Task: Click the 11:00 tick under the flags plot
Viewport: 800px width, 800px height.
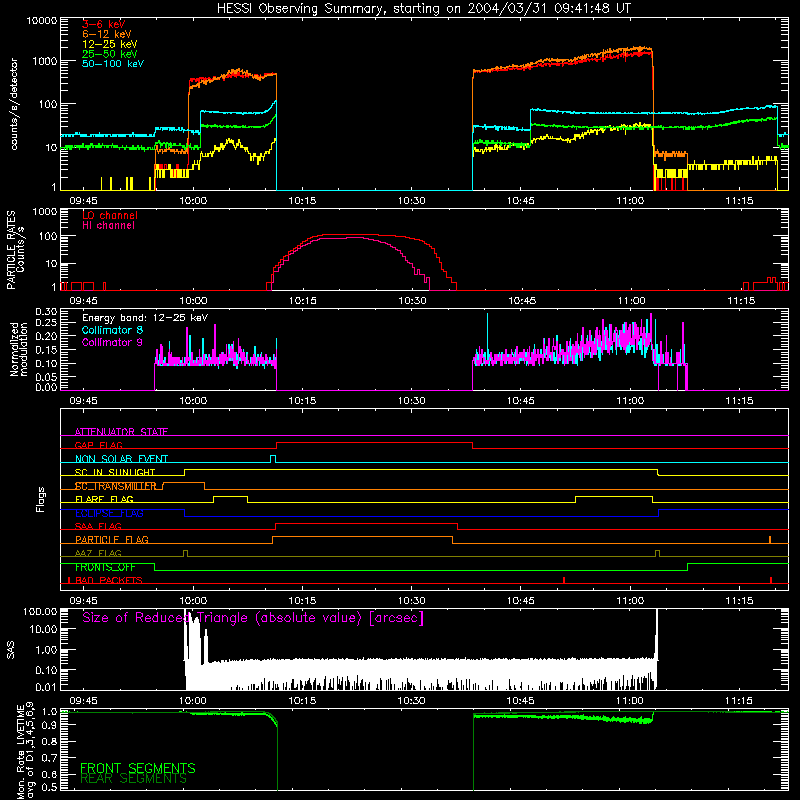Action: [x=630, y=601]
